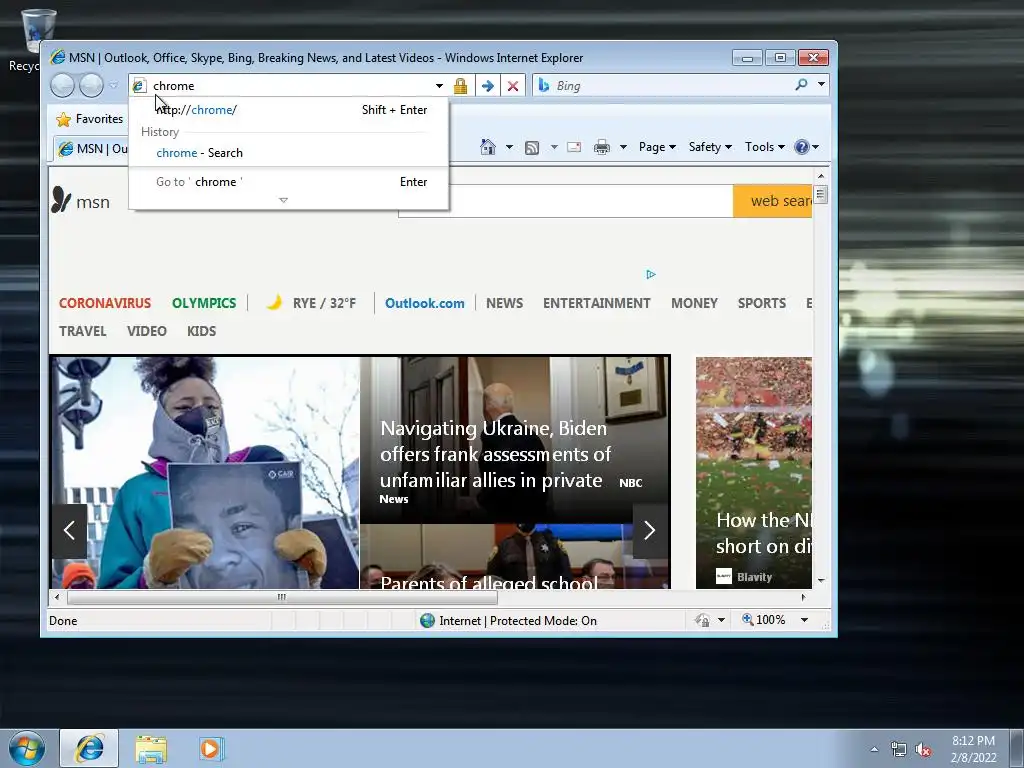Click the Internet Protected Mode status
1024x768 pixels.
coord(509,620)
